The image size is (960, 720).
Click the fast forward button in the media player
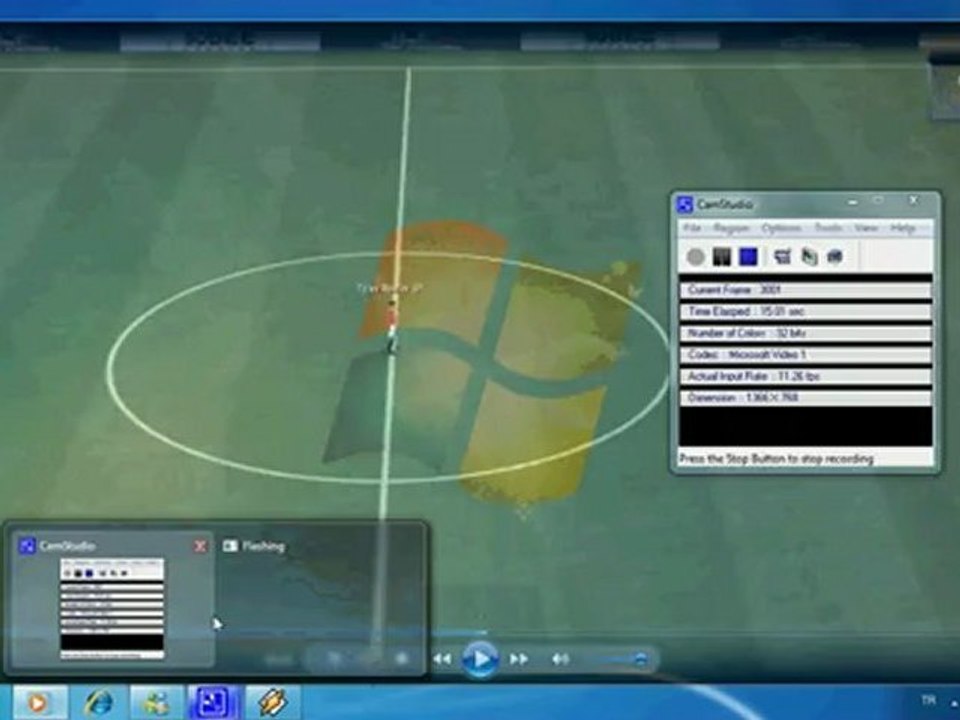(519, 659)
